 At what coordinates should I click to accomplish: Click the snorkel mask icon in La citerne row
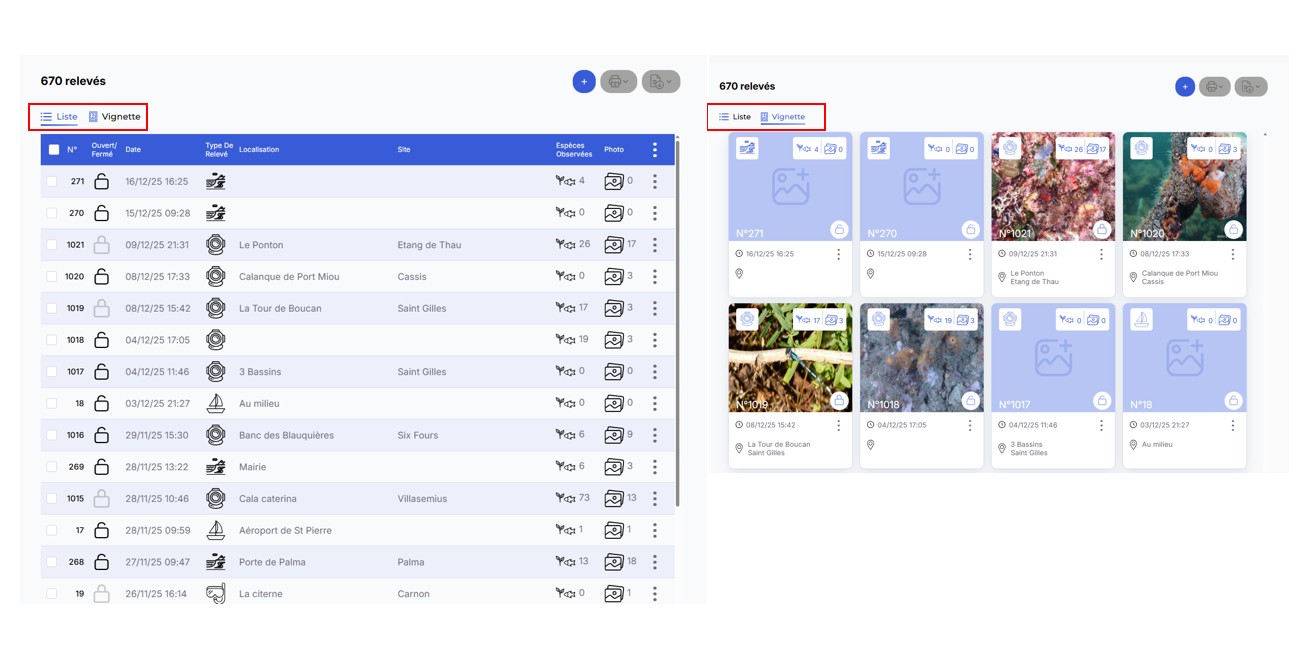[215, 594]
